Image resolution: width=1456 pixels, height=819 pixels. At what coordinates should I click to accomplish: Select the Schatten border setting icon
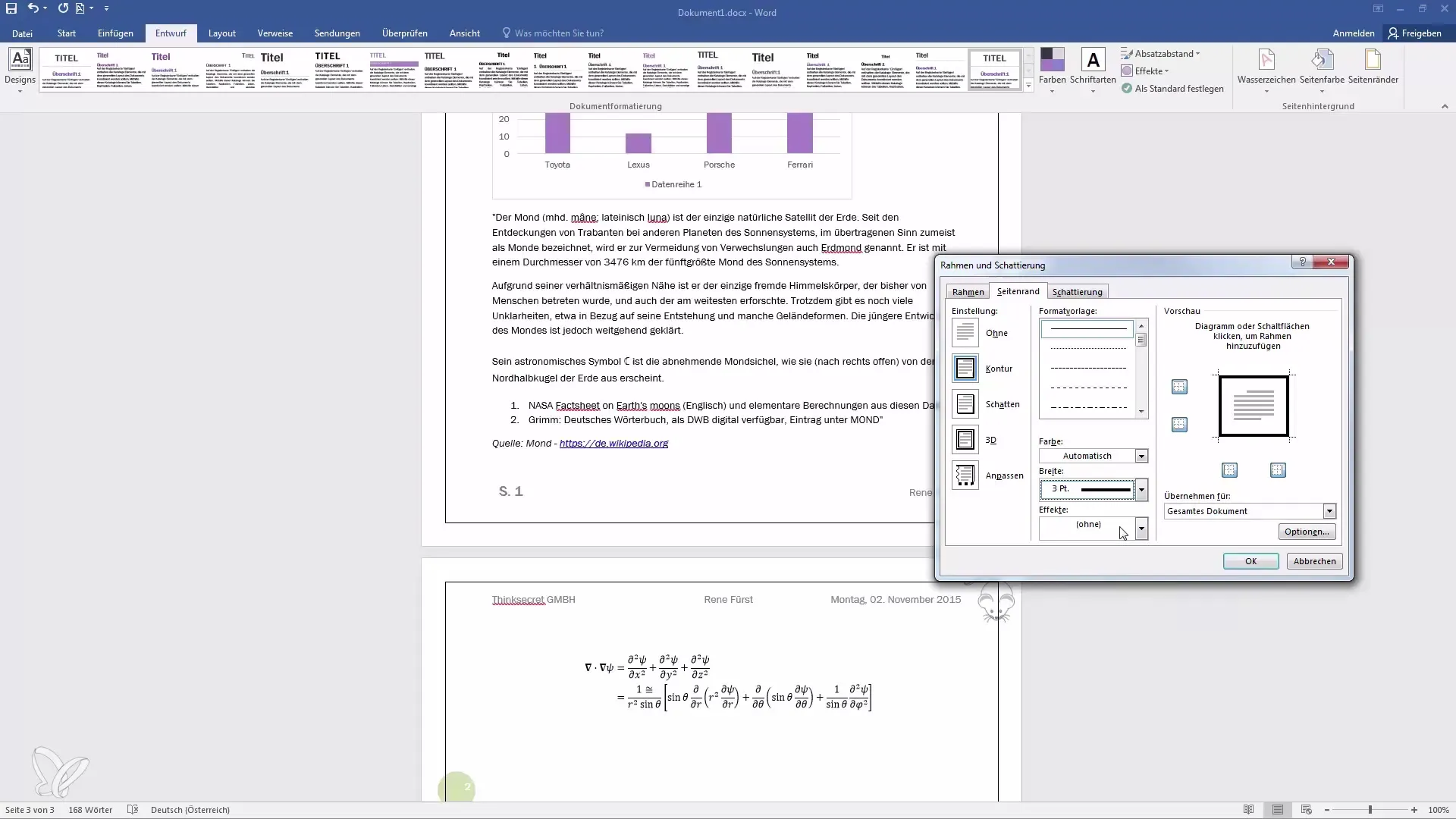[x=965, y=404]
